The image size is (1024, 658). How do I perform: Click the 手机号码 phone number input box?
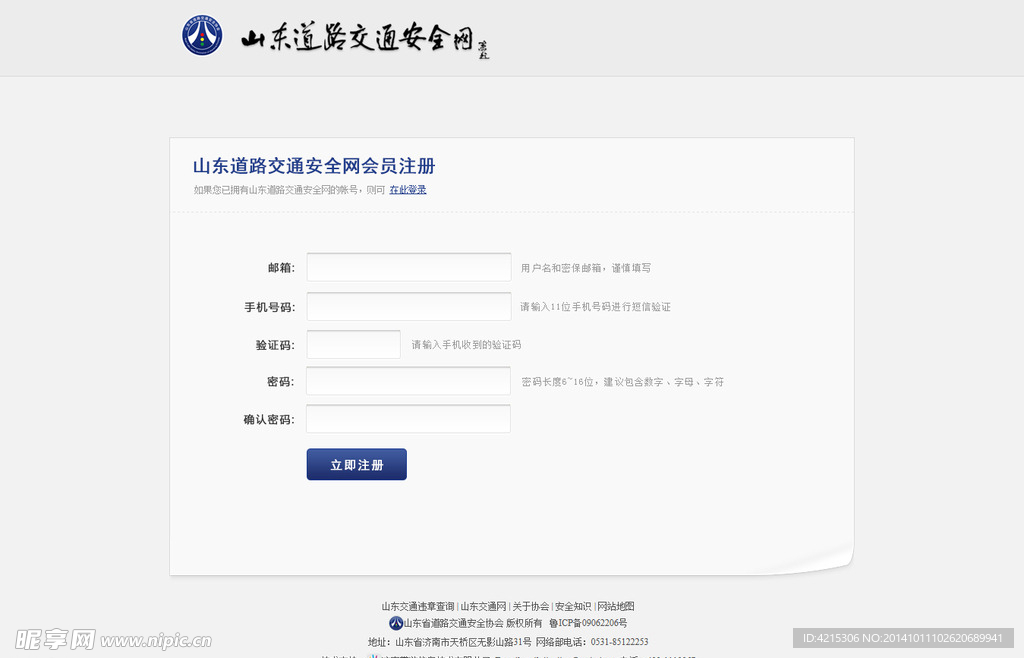(x=408, y=307)
